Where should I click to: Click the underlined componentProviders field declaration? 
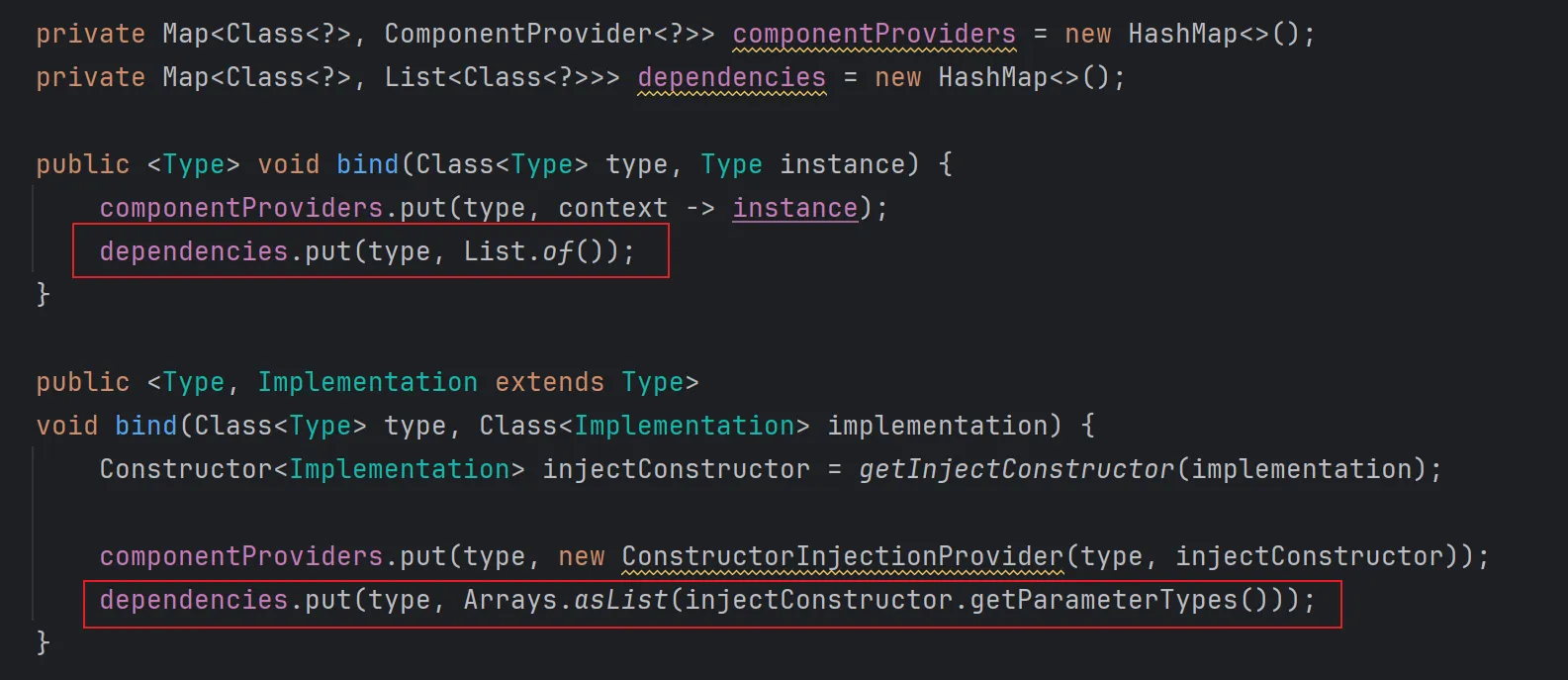(x=874, y=34)
